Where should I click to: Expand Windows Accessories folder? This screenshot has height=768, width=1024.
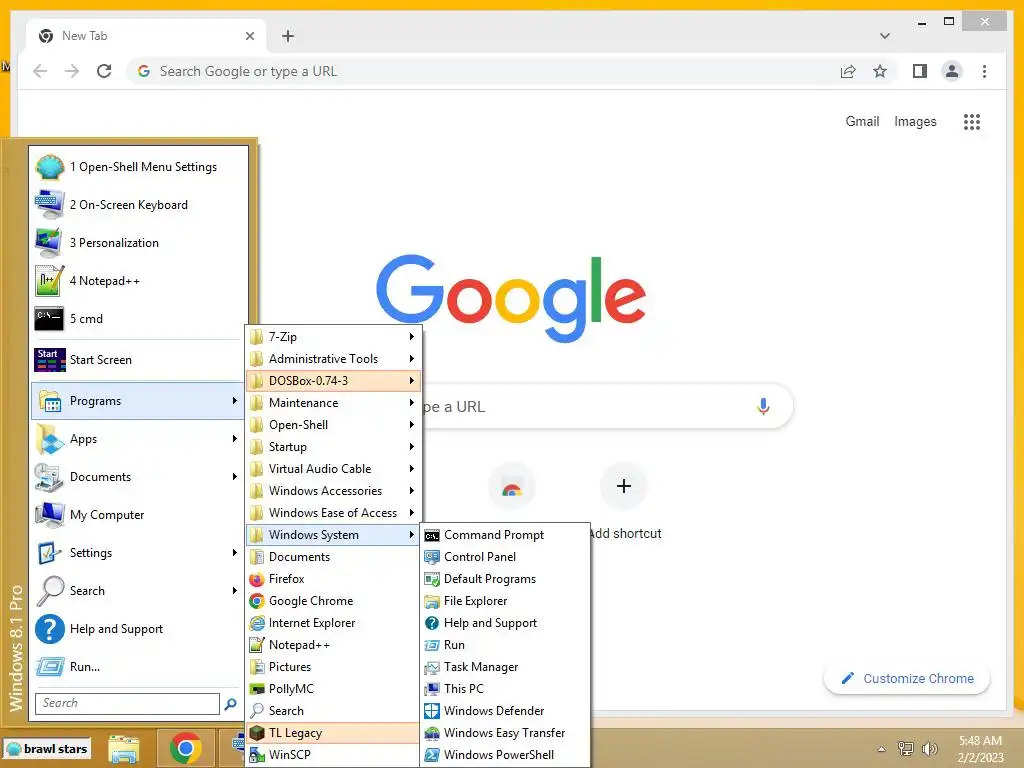(333, 491)
